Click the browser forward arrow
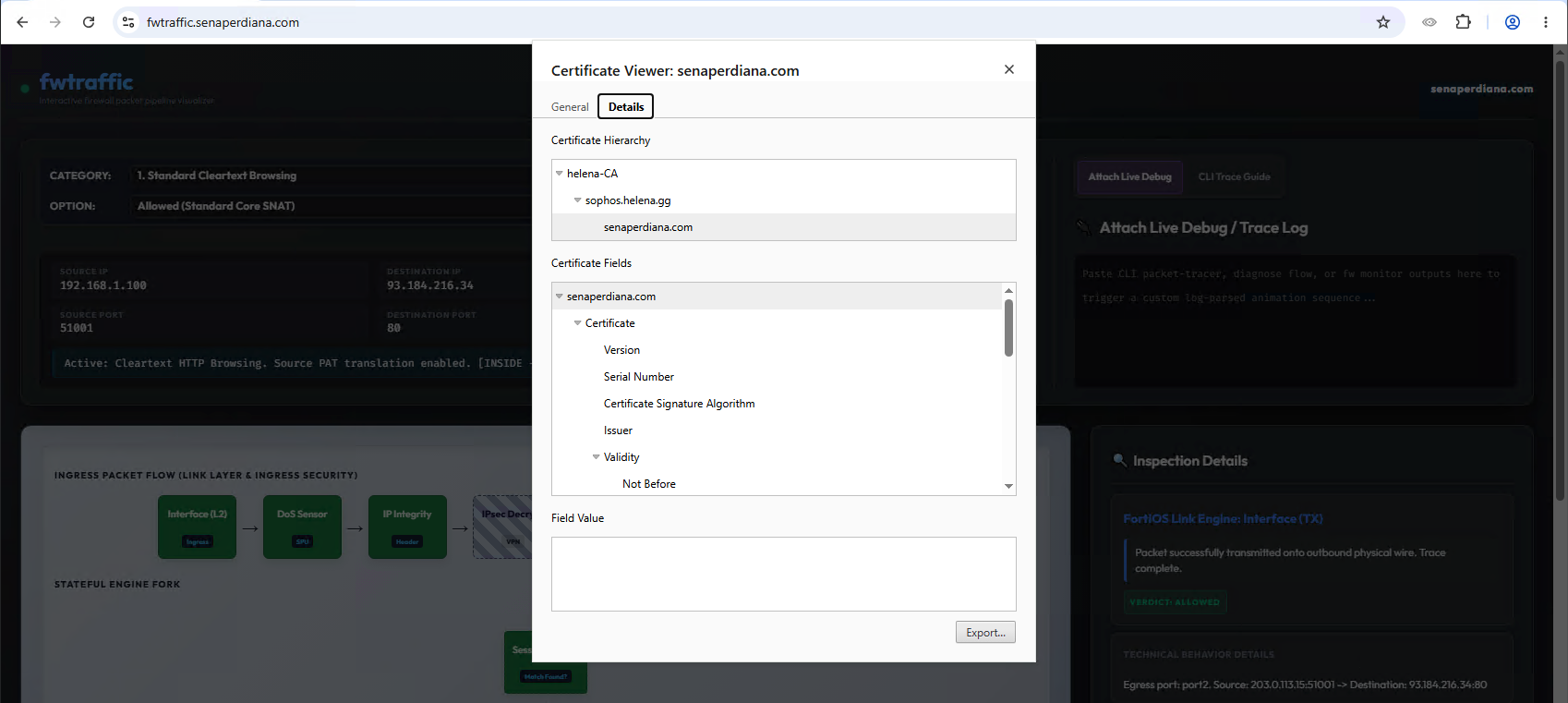This screenshot has height=703, width=1568. pyautogui.click(x=55, y=22)
